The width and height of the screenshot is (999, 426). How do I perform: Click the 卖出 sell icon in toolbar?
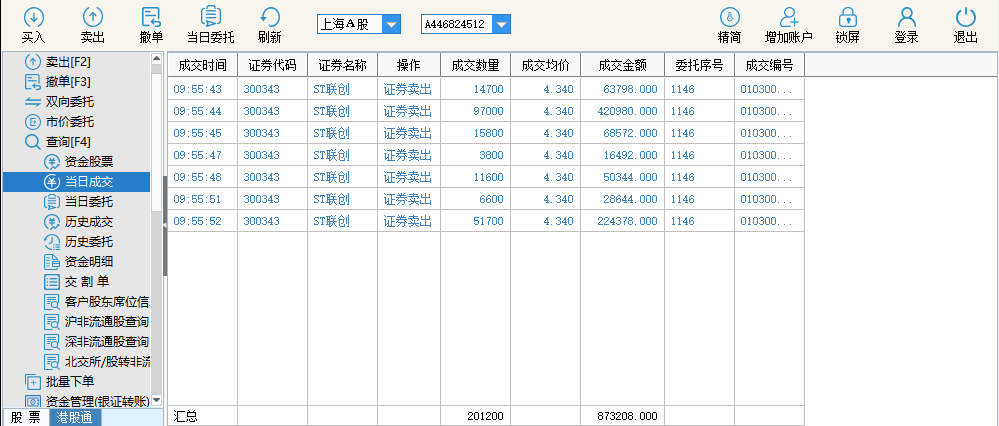(93, 25)
